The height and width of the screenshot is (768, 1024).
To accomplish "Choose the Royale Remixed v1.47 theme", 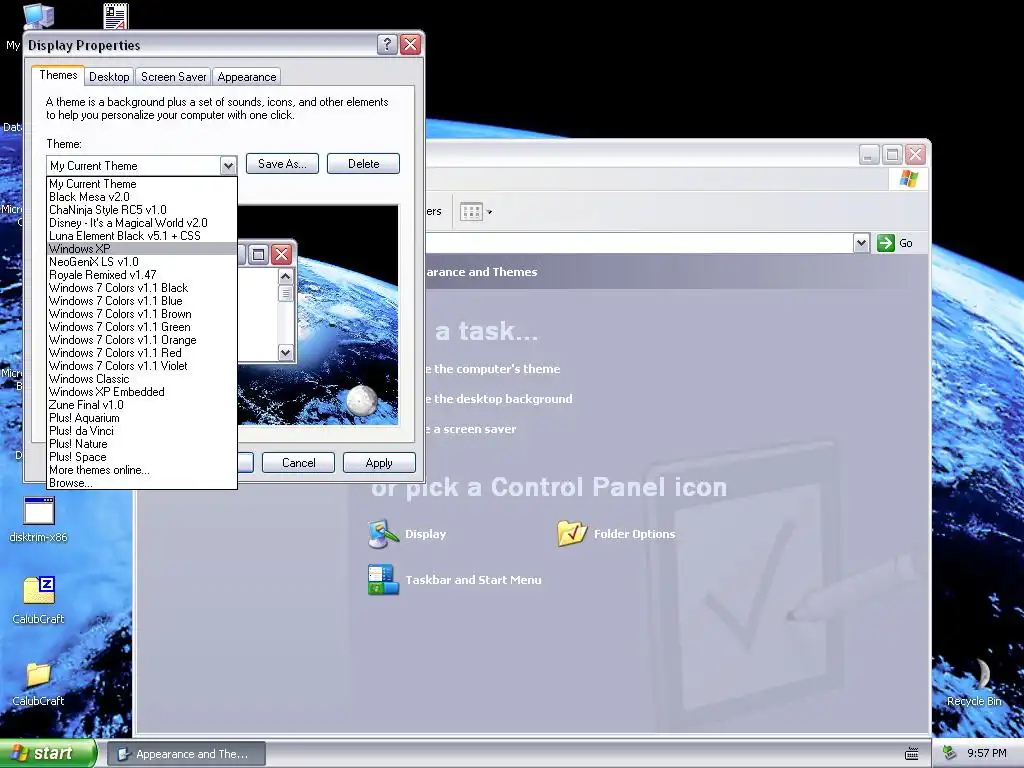I will coord(142,275).
